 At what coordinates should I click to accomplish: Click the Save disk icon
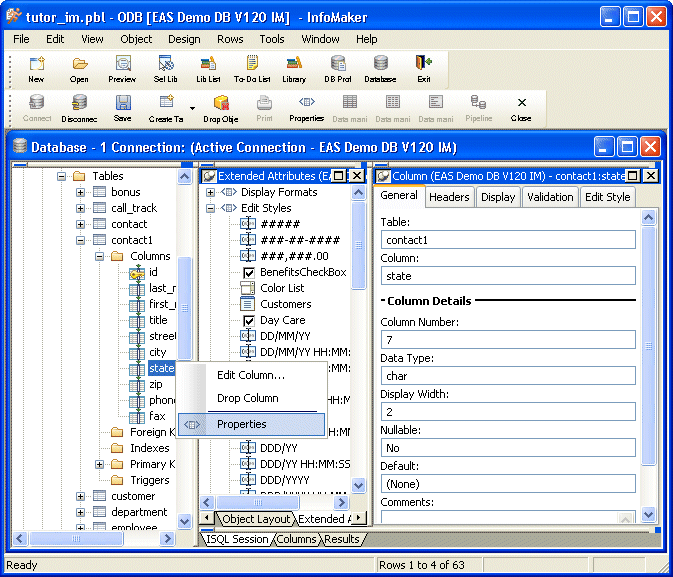[123, 109]
